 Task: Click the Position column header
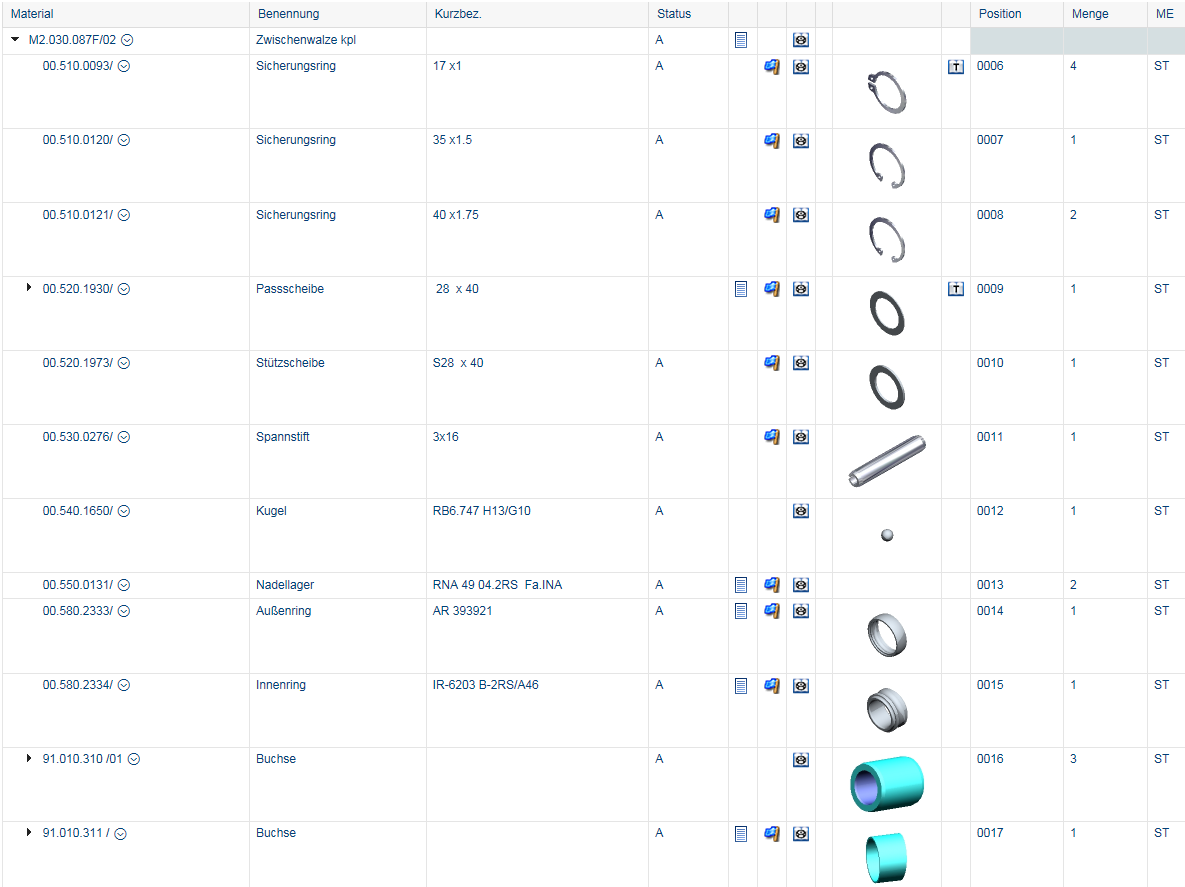click(x=1000, y=14)
